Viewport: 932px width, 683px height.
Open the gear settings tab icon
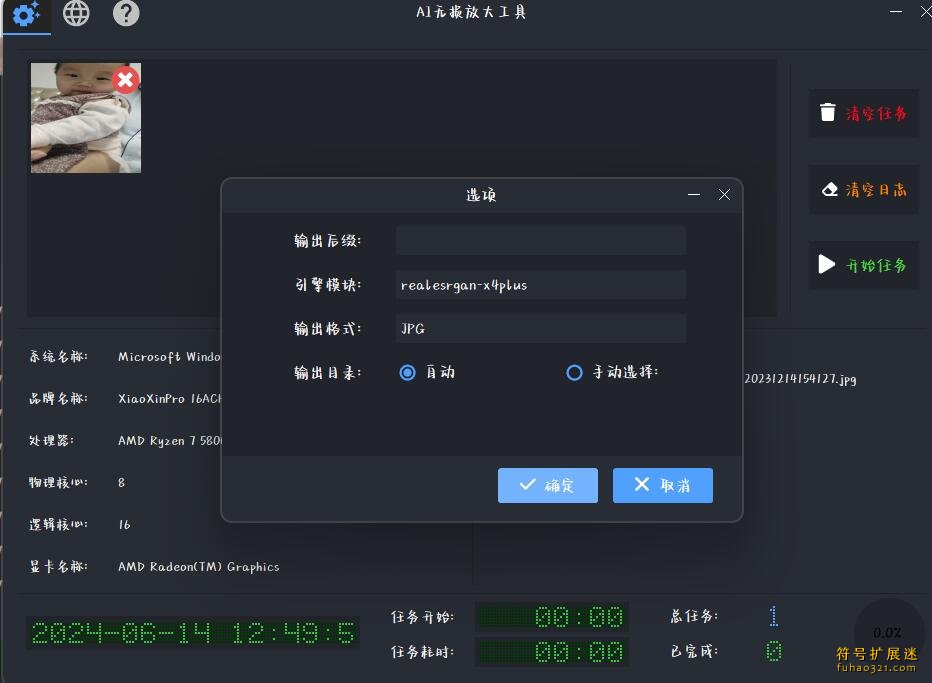[x=27, y=14]
